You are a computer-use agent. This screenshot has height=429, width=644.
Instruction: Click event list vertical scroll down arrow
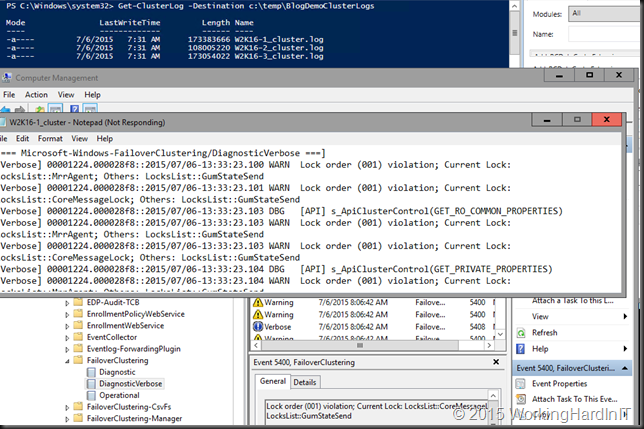point(500,334)
